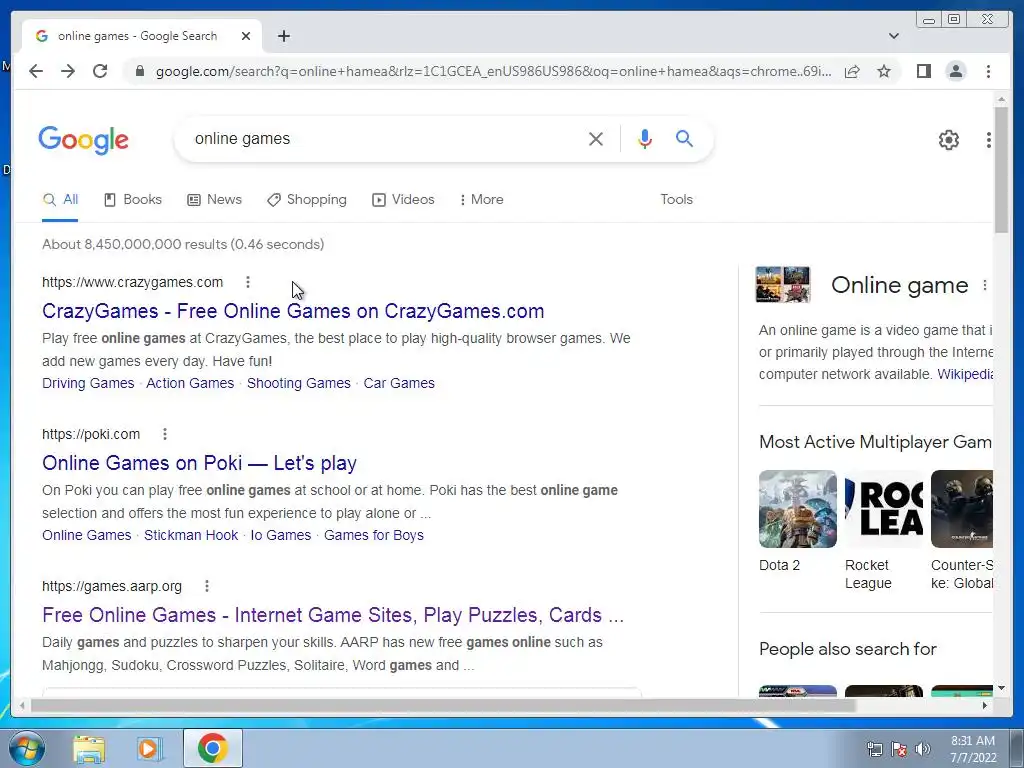Viewport: 1024px width, 768px height.
Task: View site information via the lock icon
Action: (x=139, y=71)
